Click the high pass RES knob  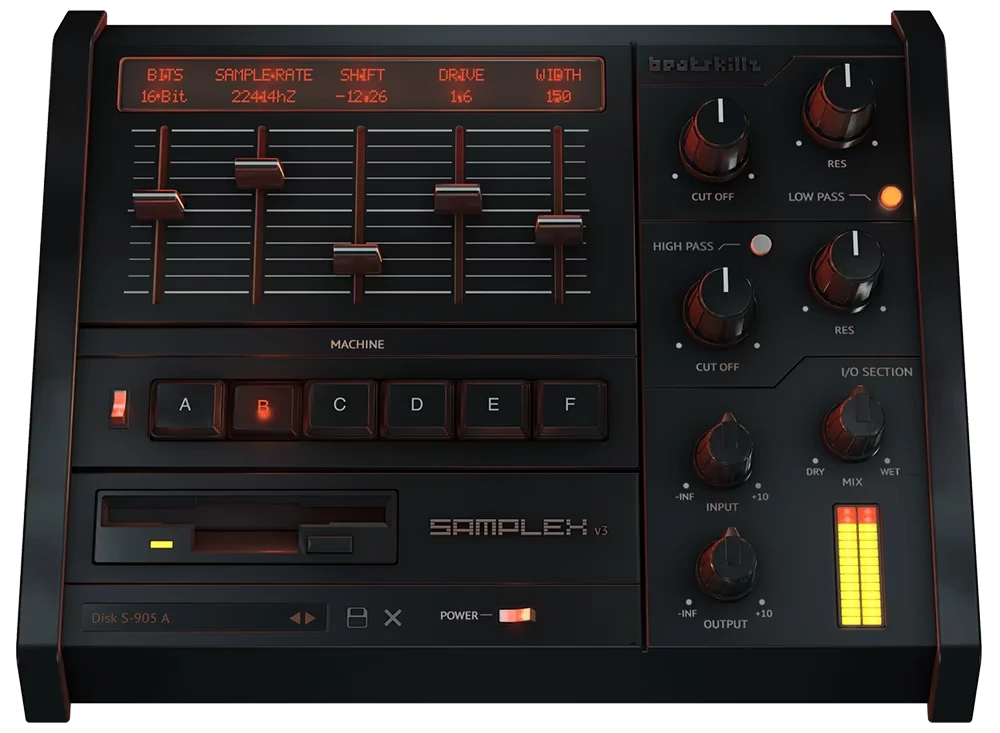tap(847, 272)
